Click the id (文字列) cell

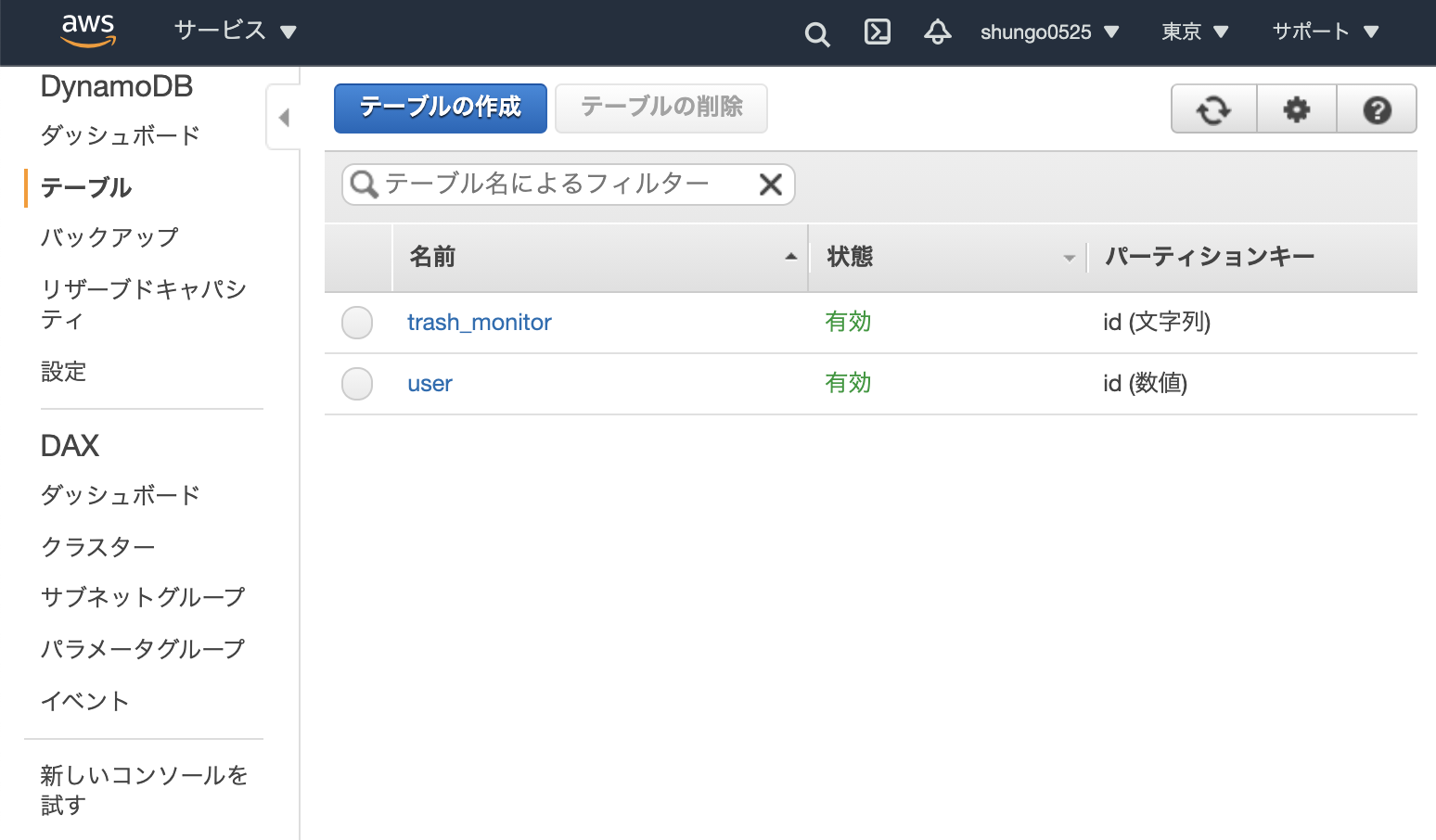1157,322
